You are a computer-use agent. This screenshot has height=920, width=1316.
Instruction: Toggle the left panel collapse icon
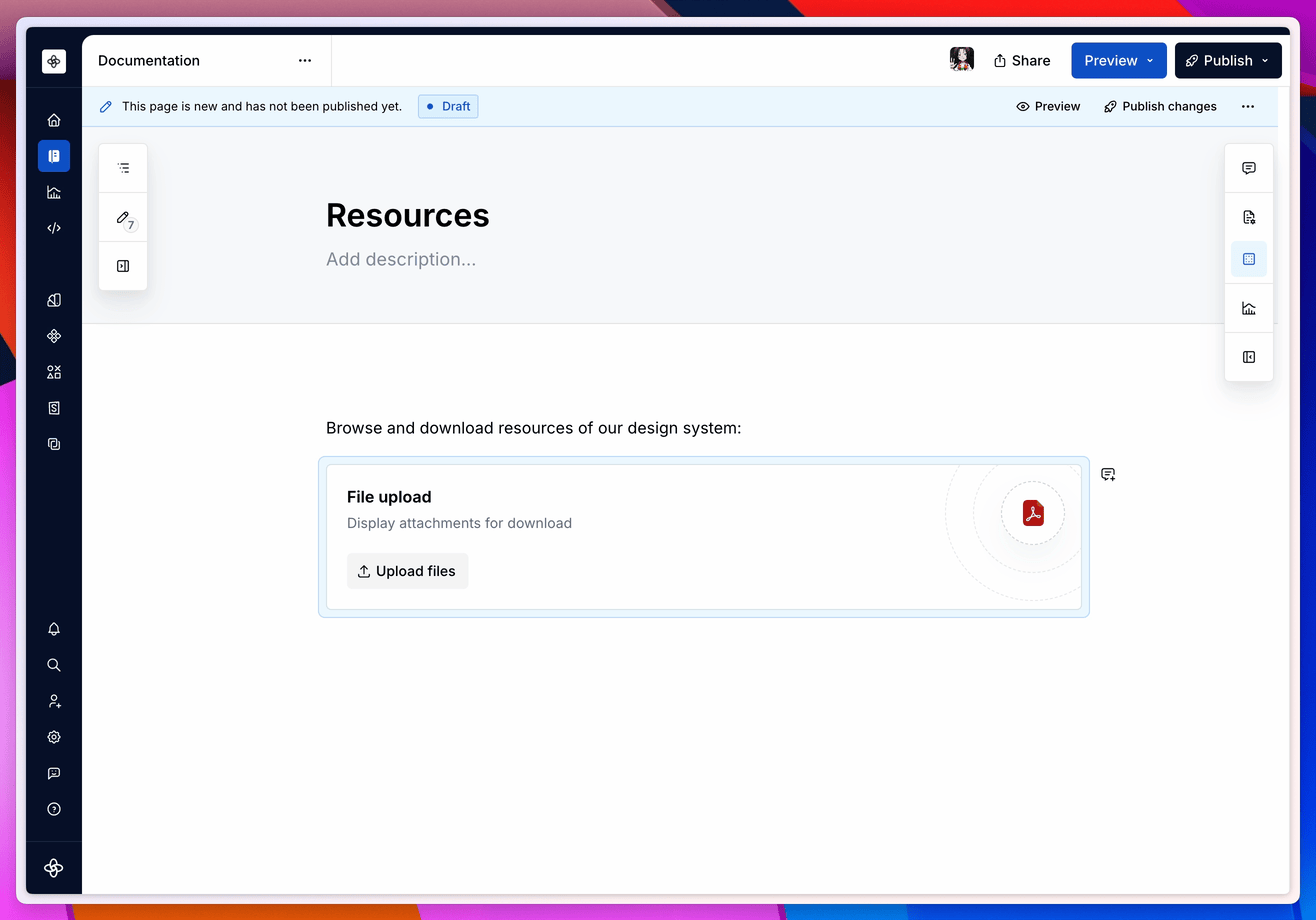click(x=123, y=266)
